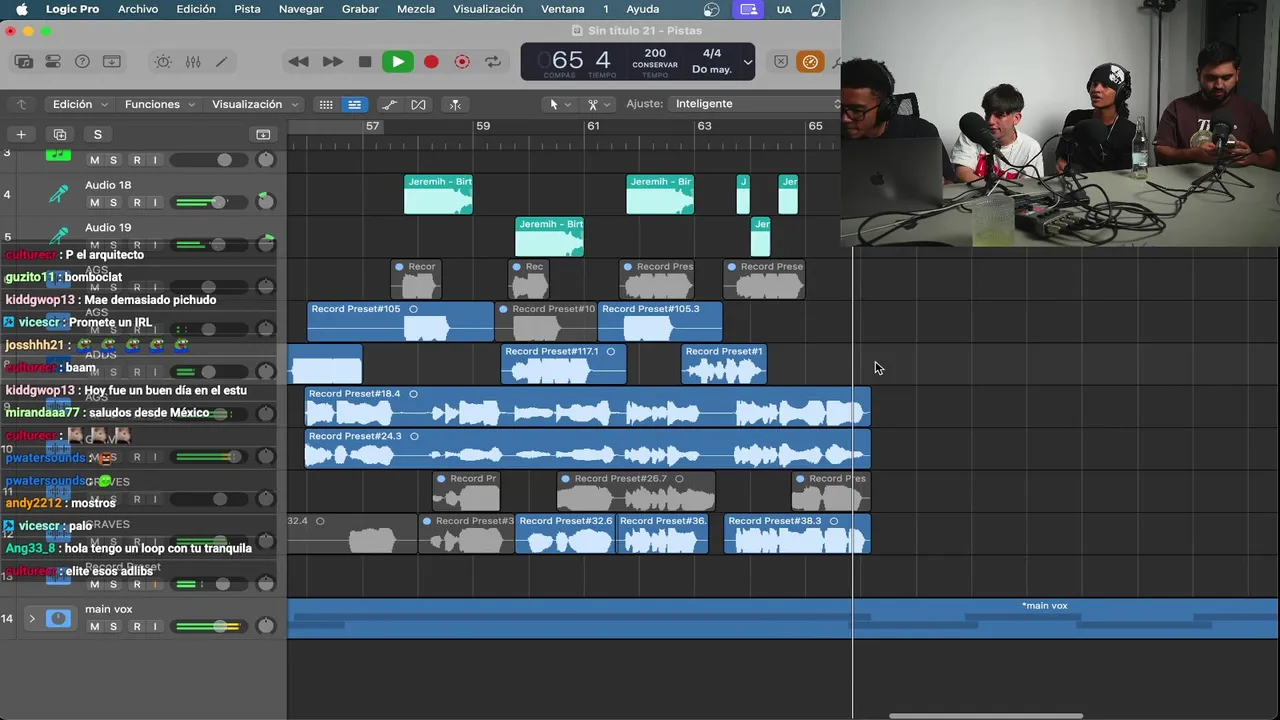
Task: Switch to grid view icon
Action: (x=326, y=104)
